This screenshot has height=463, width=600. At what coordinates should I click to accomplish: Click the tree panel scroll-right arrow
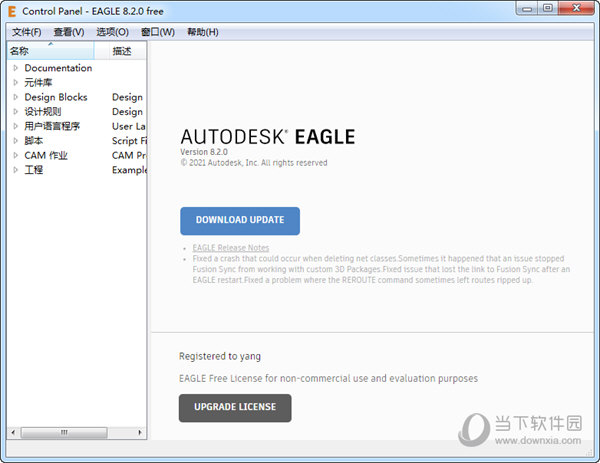coord(140,432)
